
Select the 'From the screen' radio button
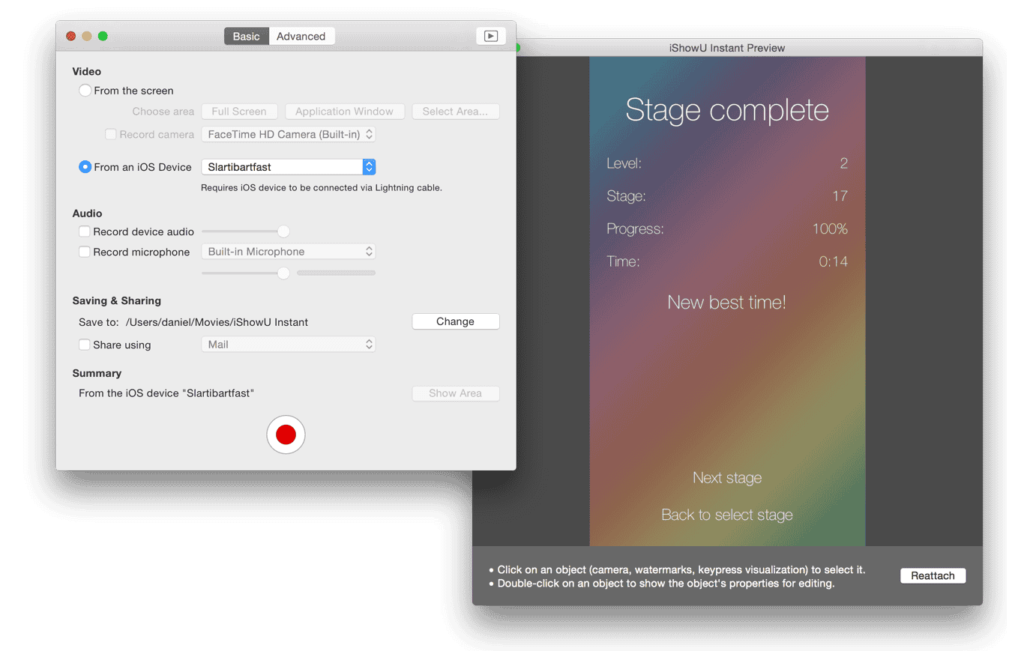(x=85, y=90)
